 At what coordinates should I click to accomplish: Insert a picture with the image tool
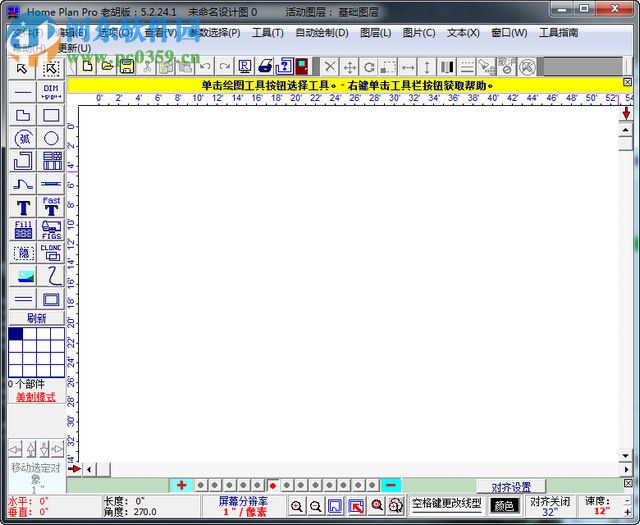(x=22, y=276)
